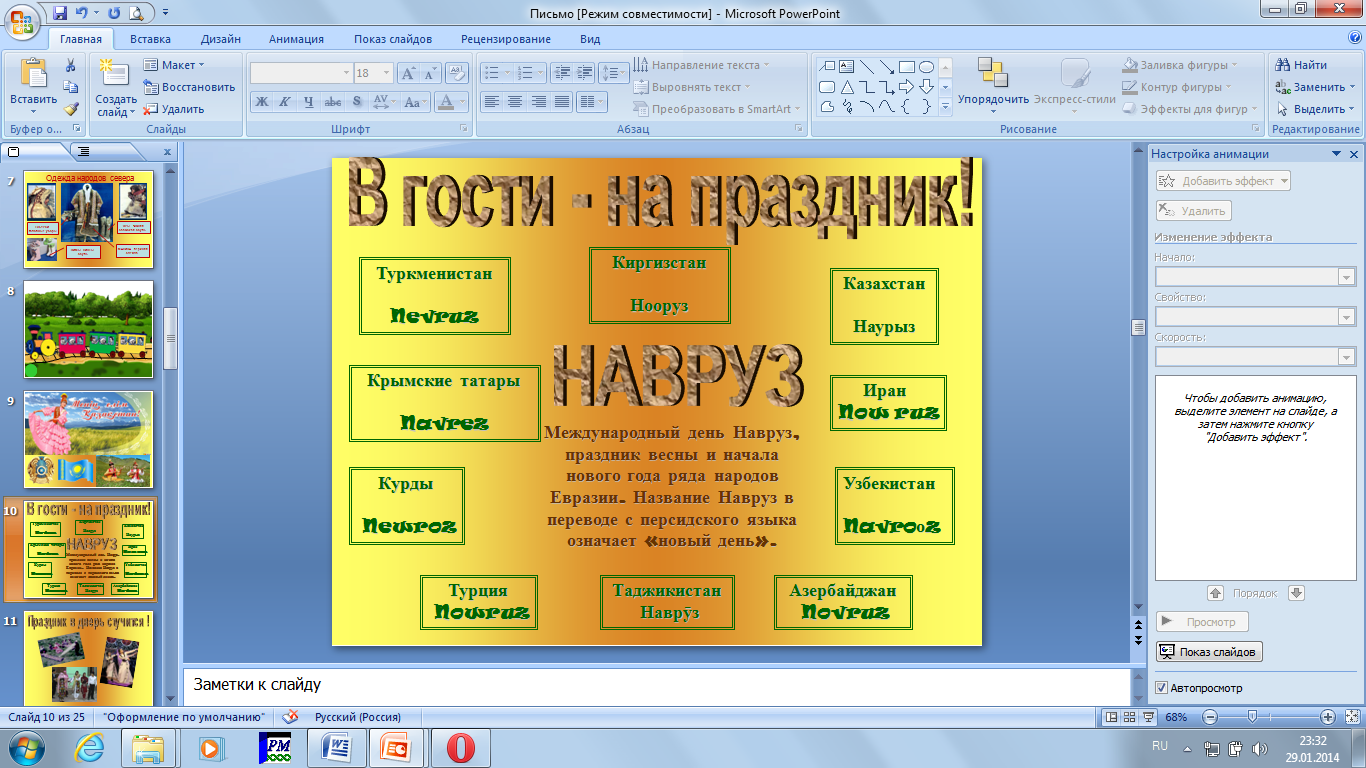This screenshot has height=768, width=1366.
Task: Open the Вставка ribbon tab
Action: coord(150,39)
